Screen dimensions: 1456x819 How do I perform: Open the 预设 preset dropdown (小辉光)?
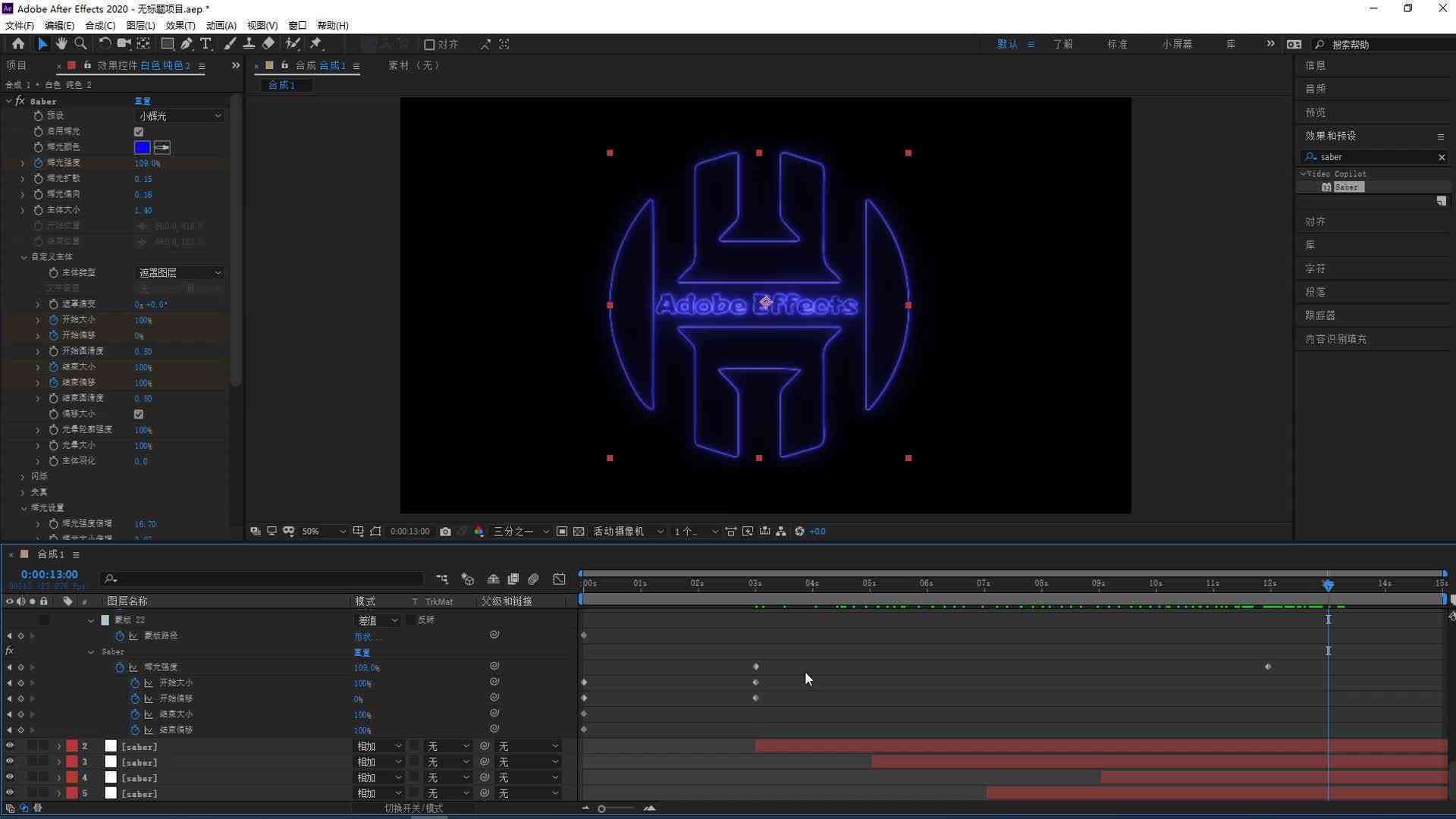coord(180,116)
